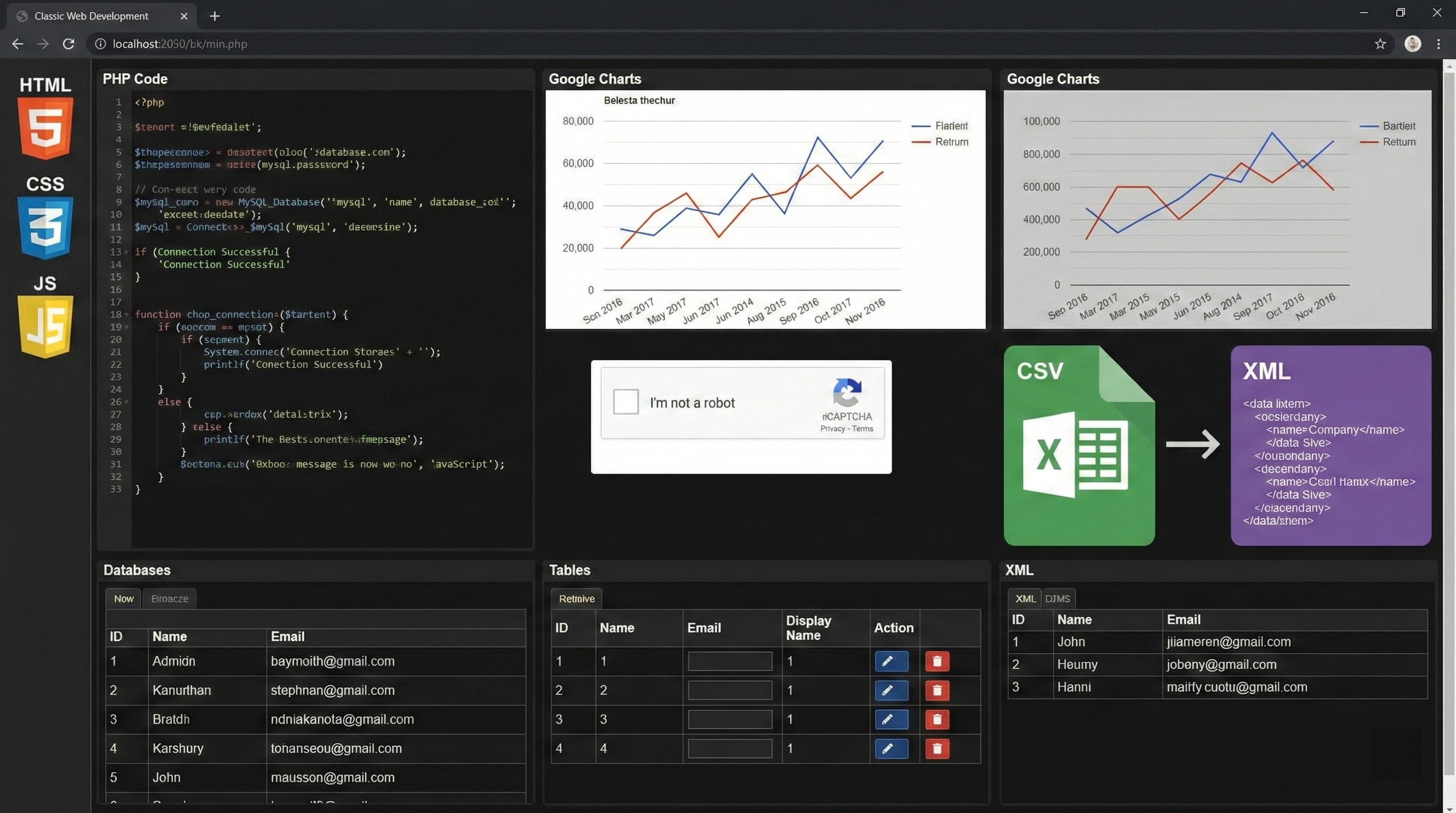Open the Retmive tab in Tables
Screen dimensions: 1456x813
577,599
